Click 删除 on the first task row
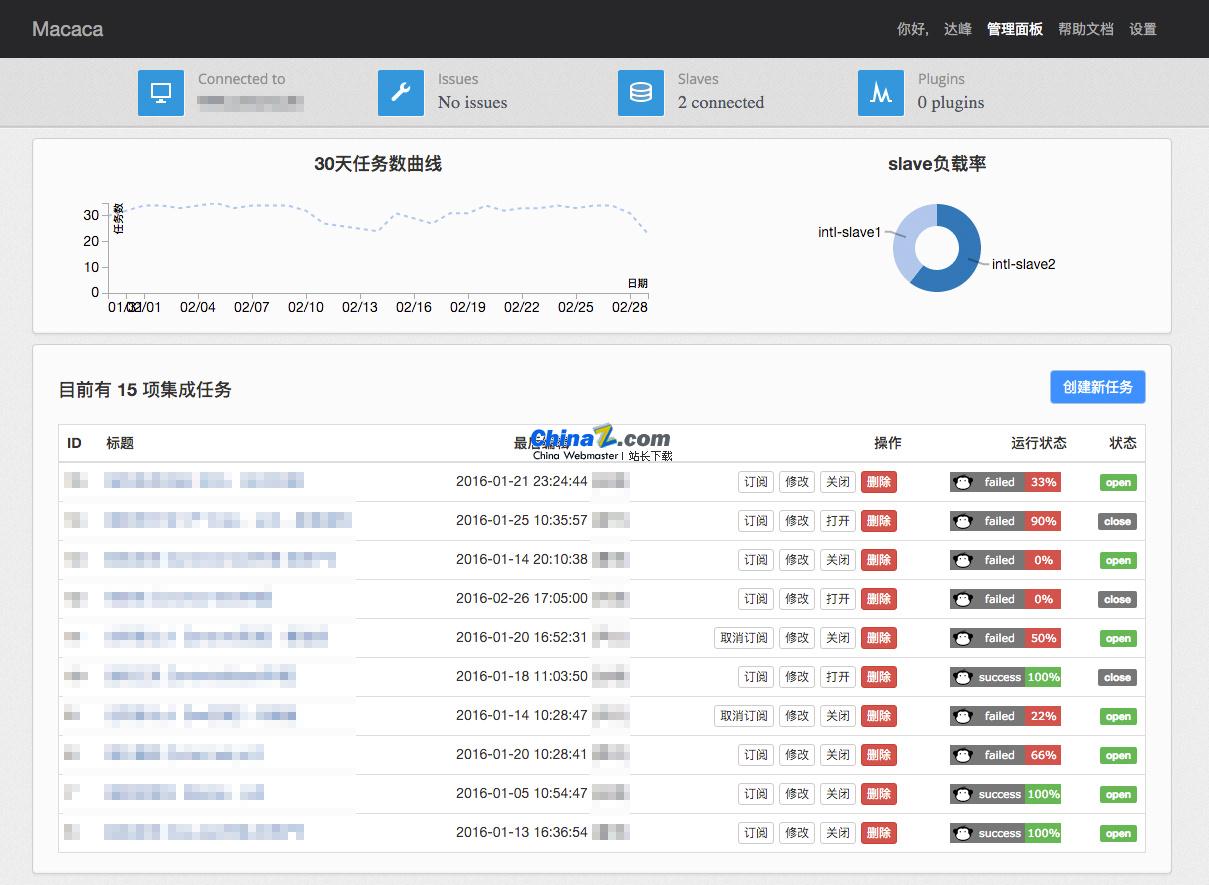The image size is (1209, 885). pyautogui.click(x=878, y=482)
